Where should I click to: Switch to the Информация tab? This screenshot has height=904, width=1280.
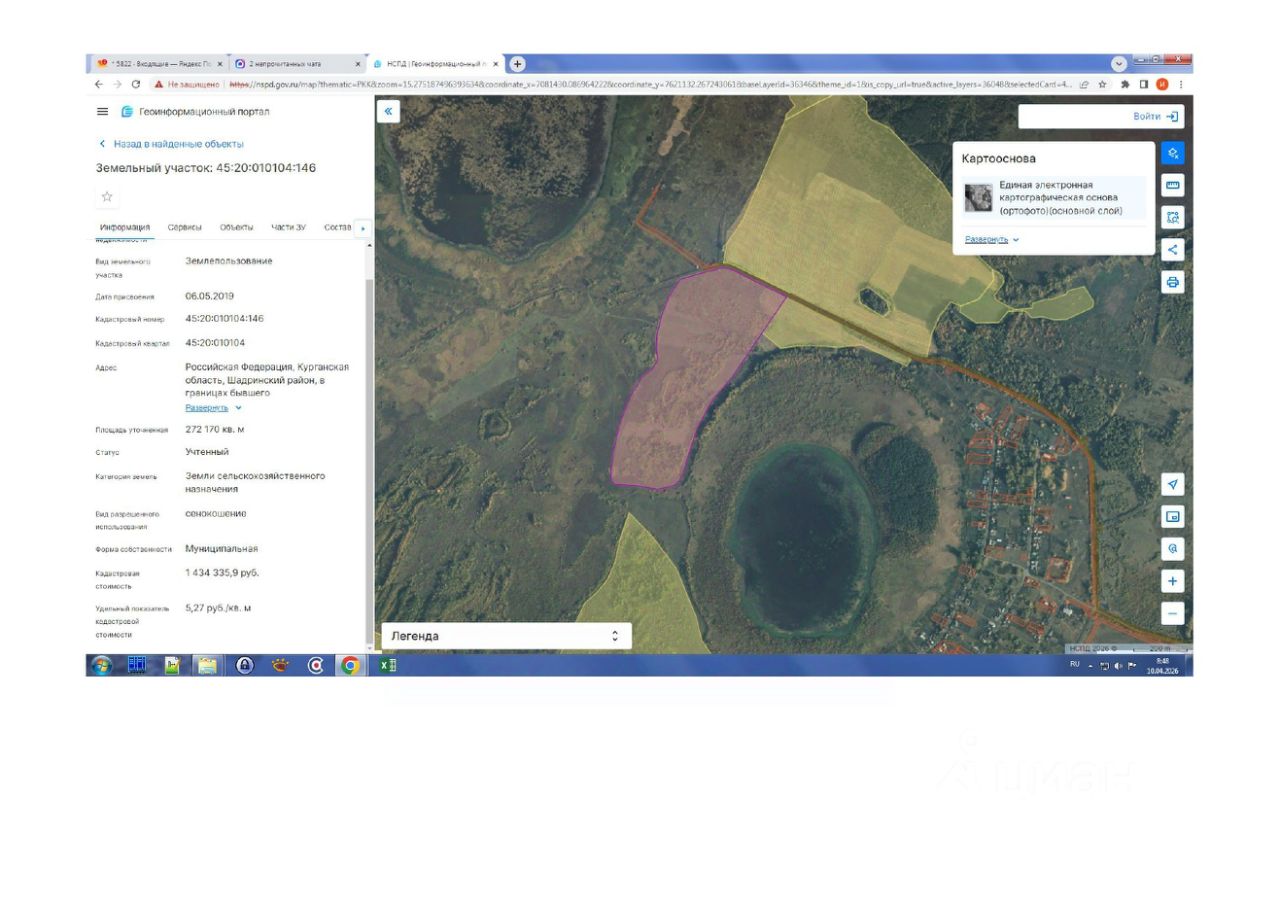(x=125, y=227)
